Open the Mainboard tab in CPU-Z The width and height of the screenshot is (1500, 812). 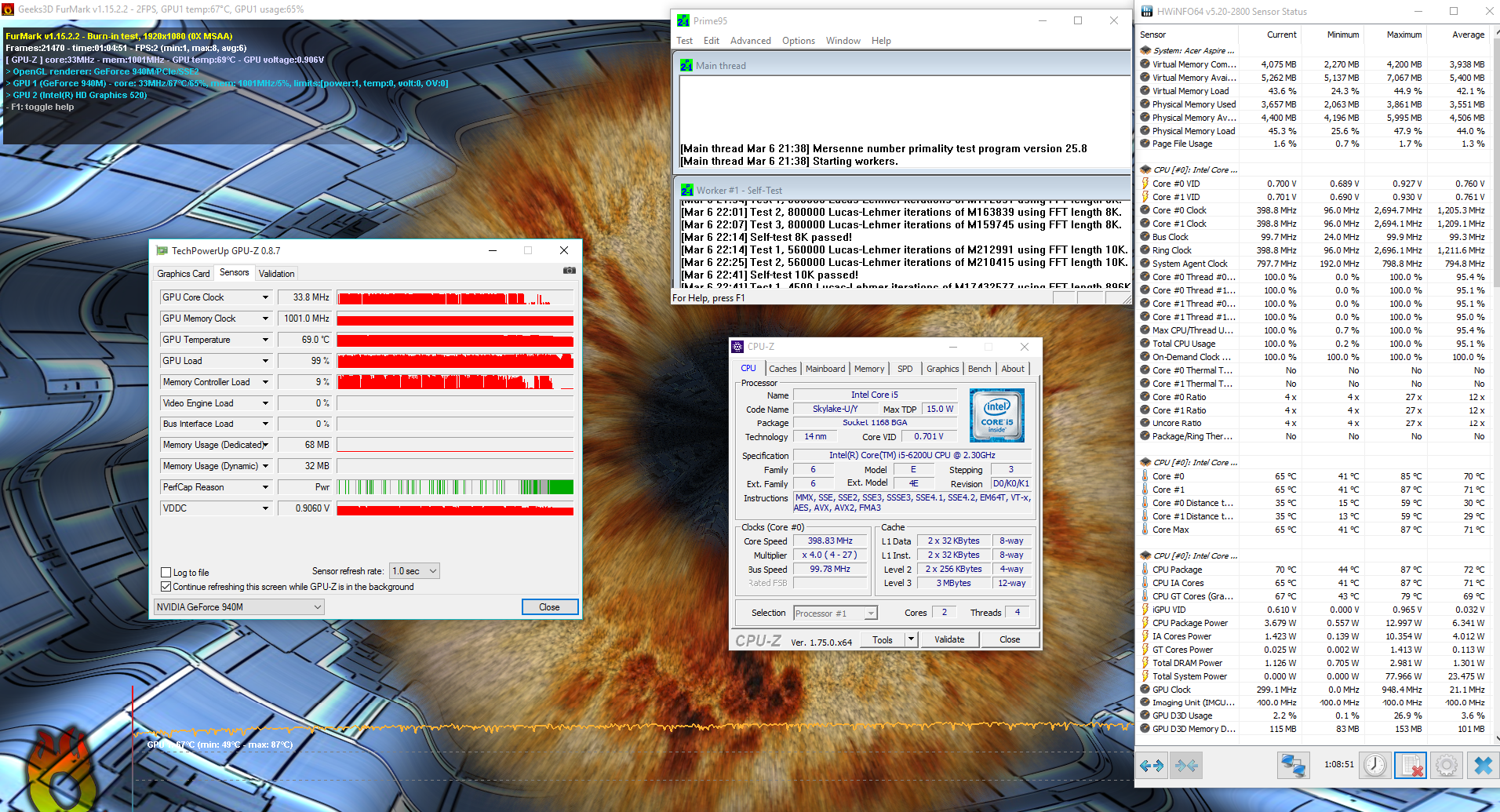click(x=825, y=369)
